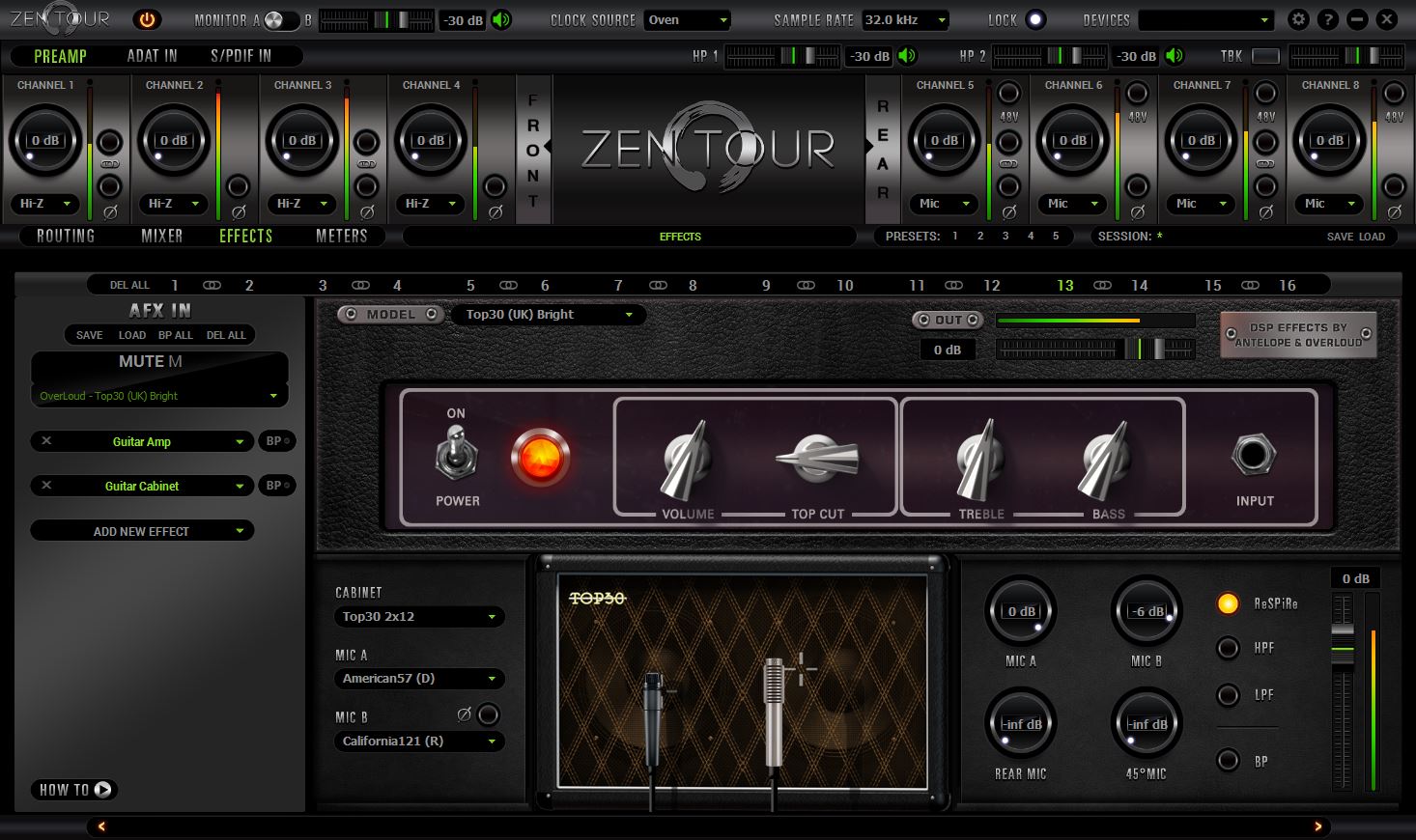Click BP ALL in the AFX IN panel

pyautogui.click(x=176, y=335)
